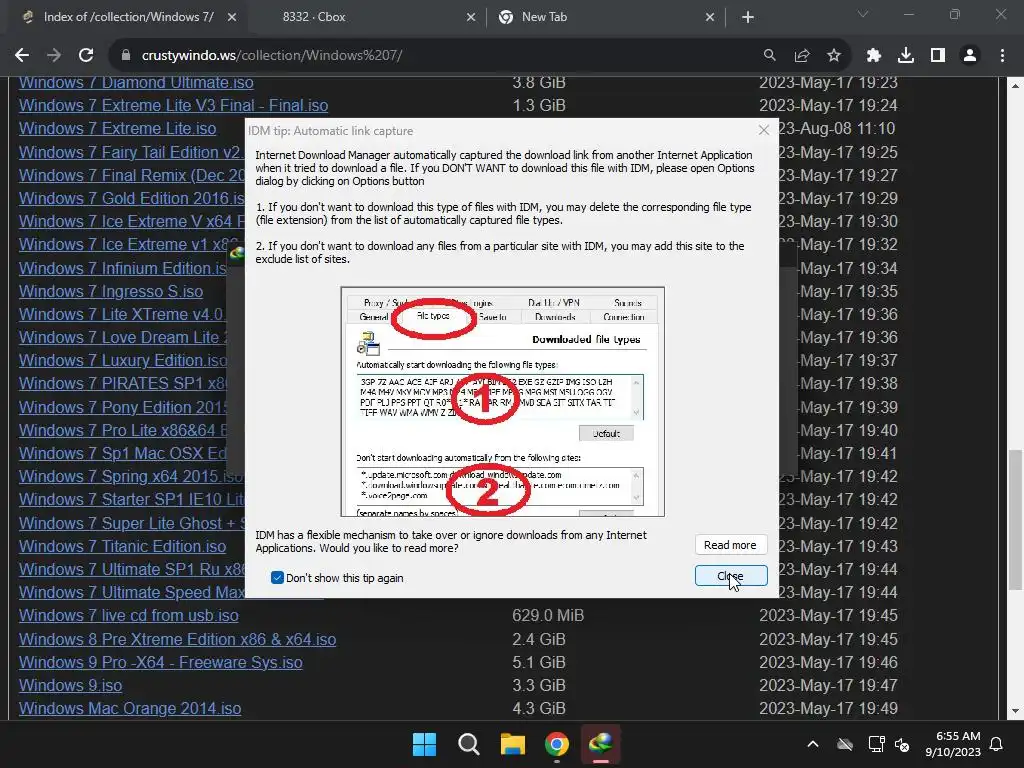This screenshot has height=768, width=1024.
Task: Click the 629.0 MiB size text
Action: 548,615
